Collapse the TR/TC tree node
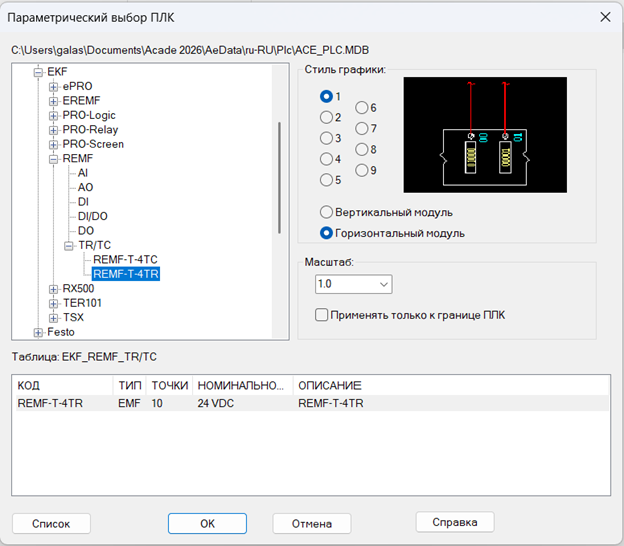This screenshot has width=624, height=546. (x=68, y=246)
